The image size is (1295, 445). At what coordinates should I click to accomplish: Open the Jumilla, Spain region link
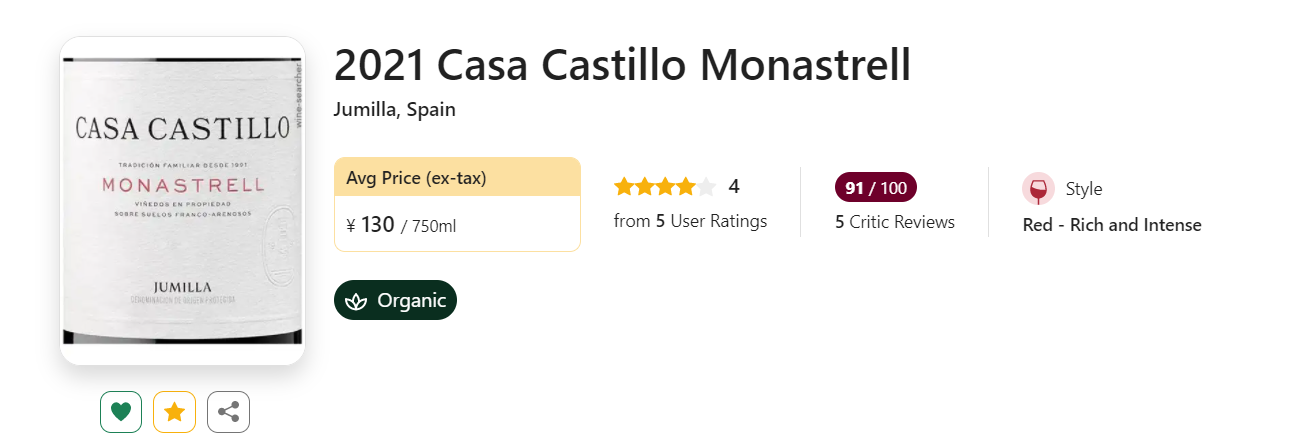(x=394, y=109)
